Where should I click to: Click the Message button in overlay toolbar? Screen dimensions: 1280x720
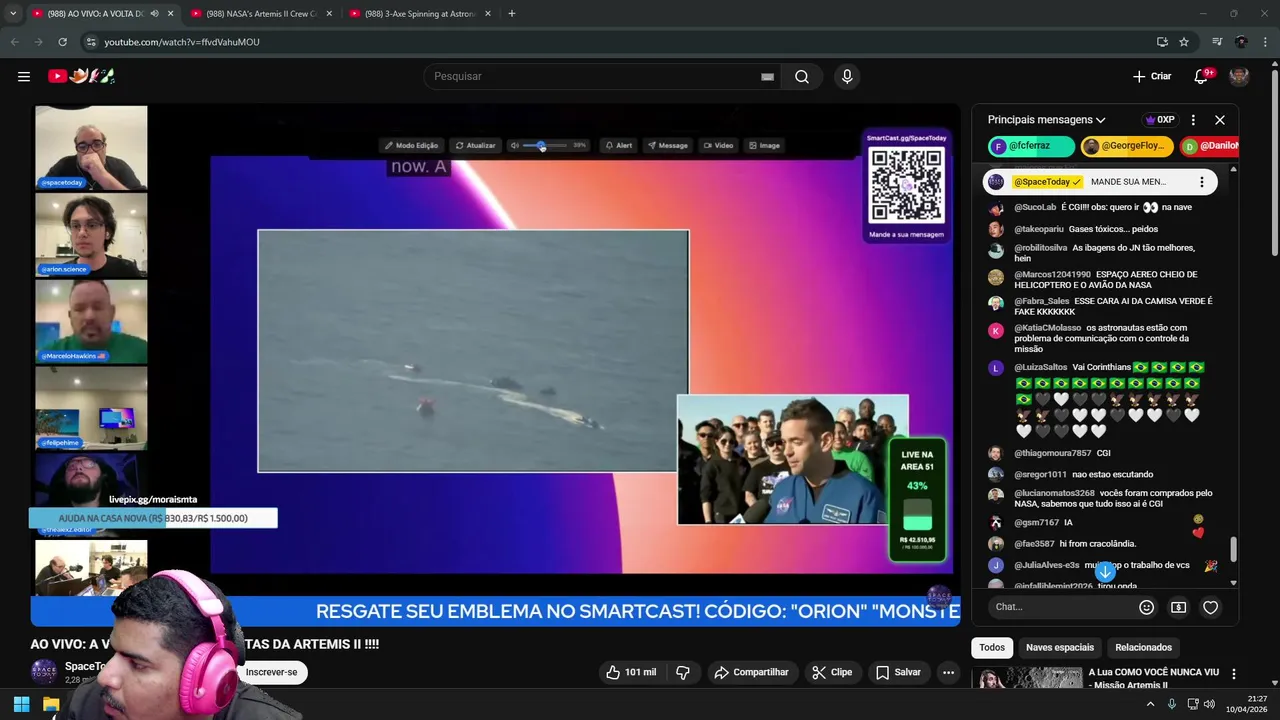(x=667, y=145)
